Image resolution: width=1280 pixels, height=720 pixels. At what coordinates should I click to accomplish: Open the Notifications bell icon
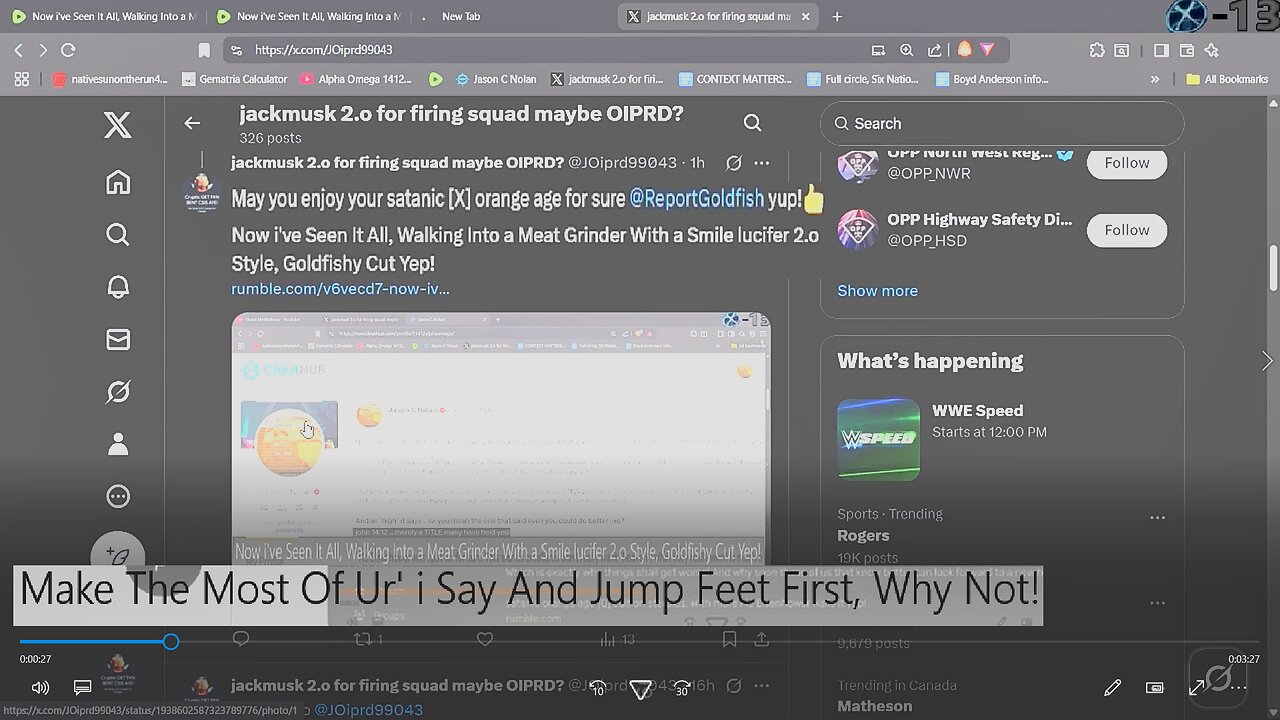pos(118,287)
